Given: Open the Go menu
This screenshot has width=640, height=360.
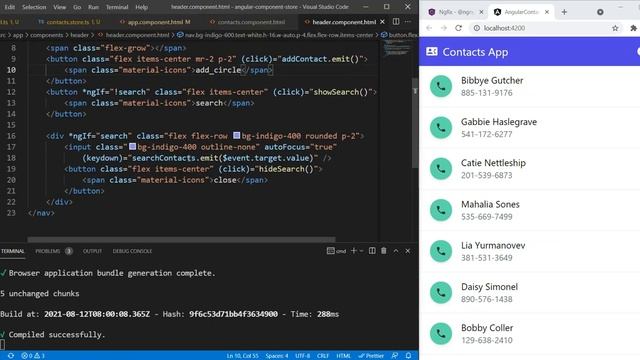Looking at the screenshot, I should (x=77, y=7).
